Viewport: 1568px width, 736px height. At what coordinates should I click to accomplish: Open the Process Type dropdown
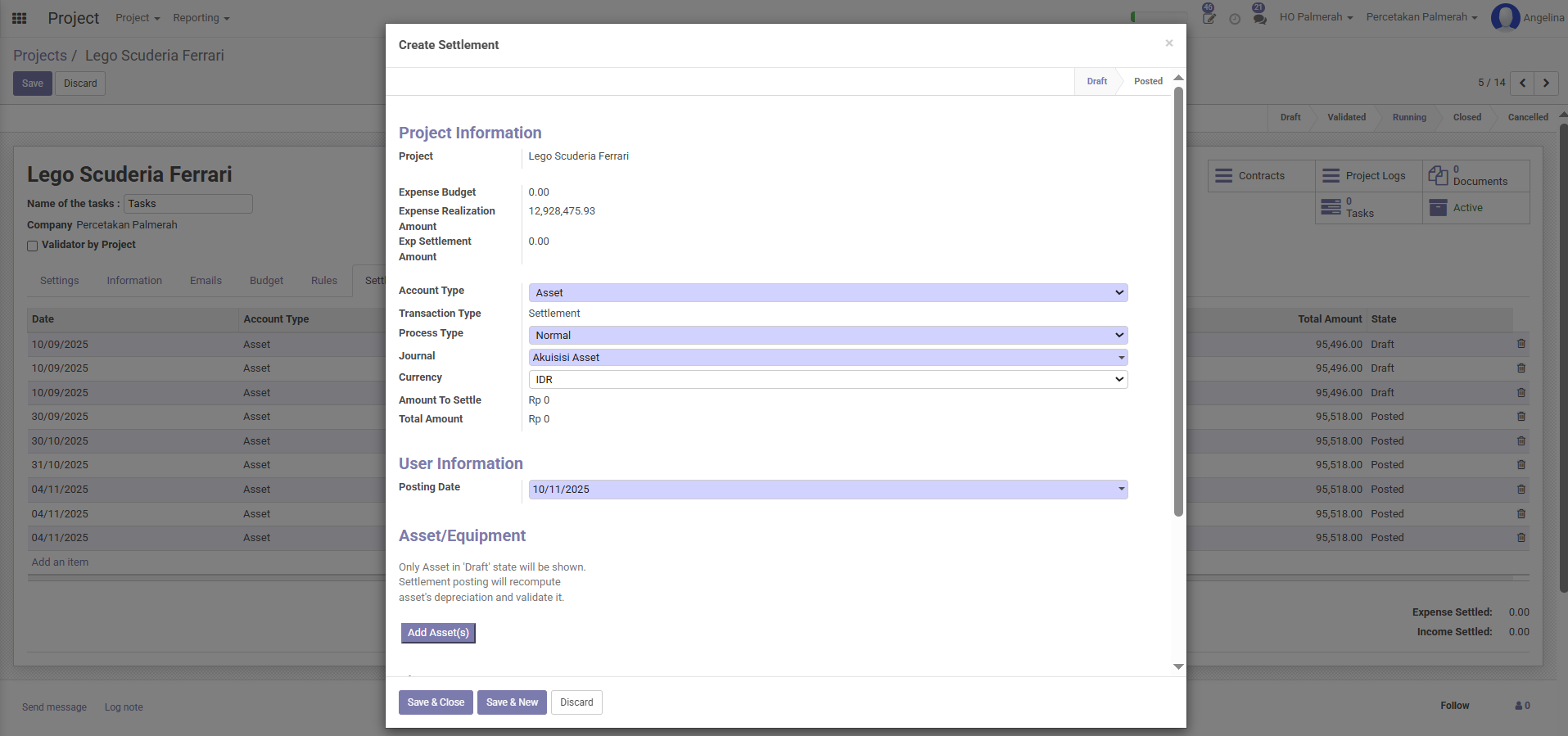click(828, 336)
